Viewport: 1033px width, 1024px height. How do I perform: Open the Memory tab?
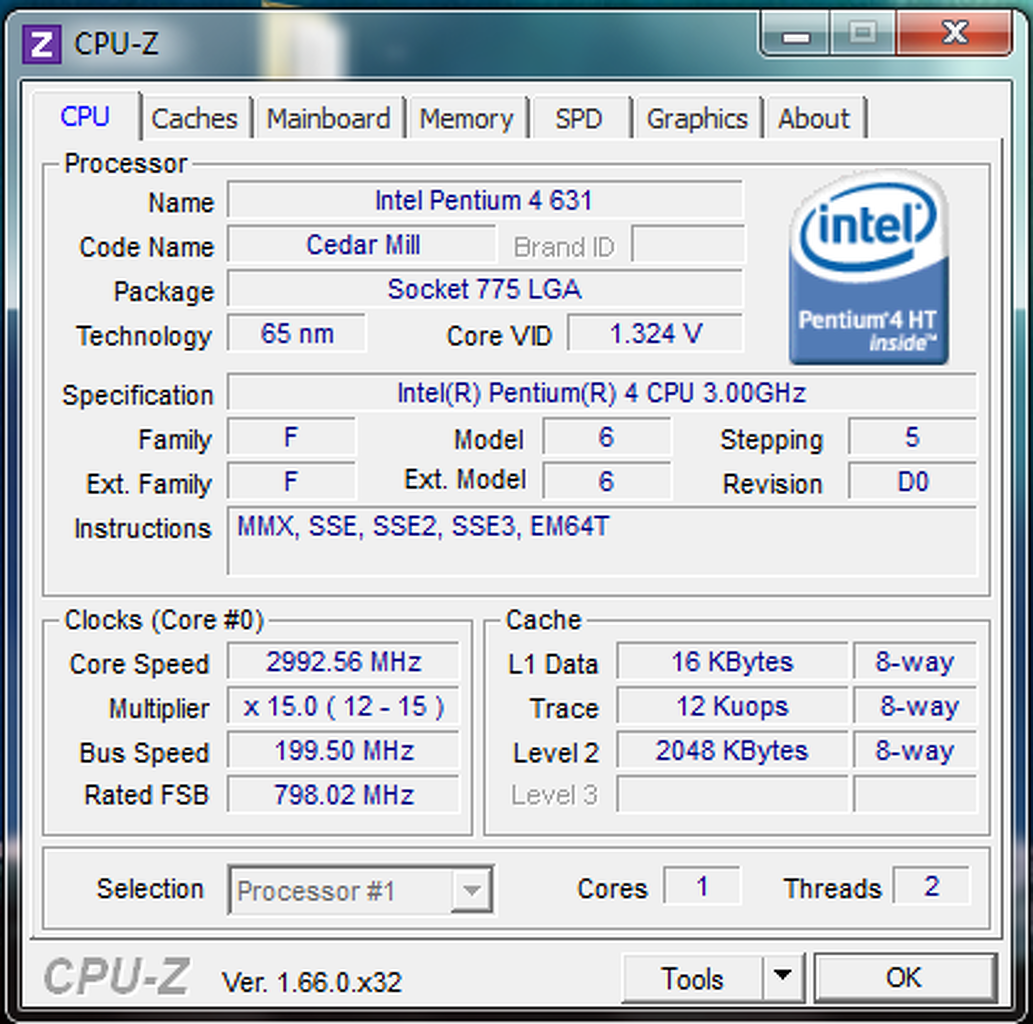[x=466, y=119]
